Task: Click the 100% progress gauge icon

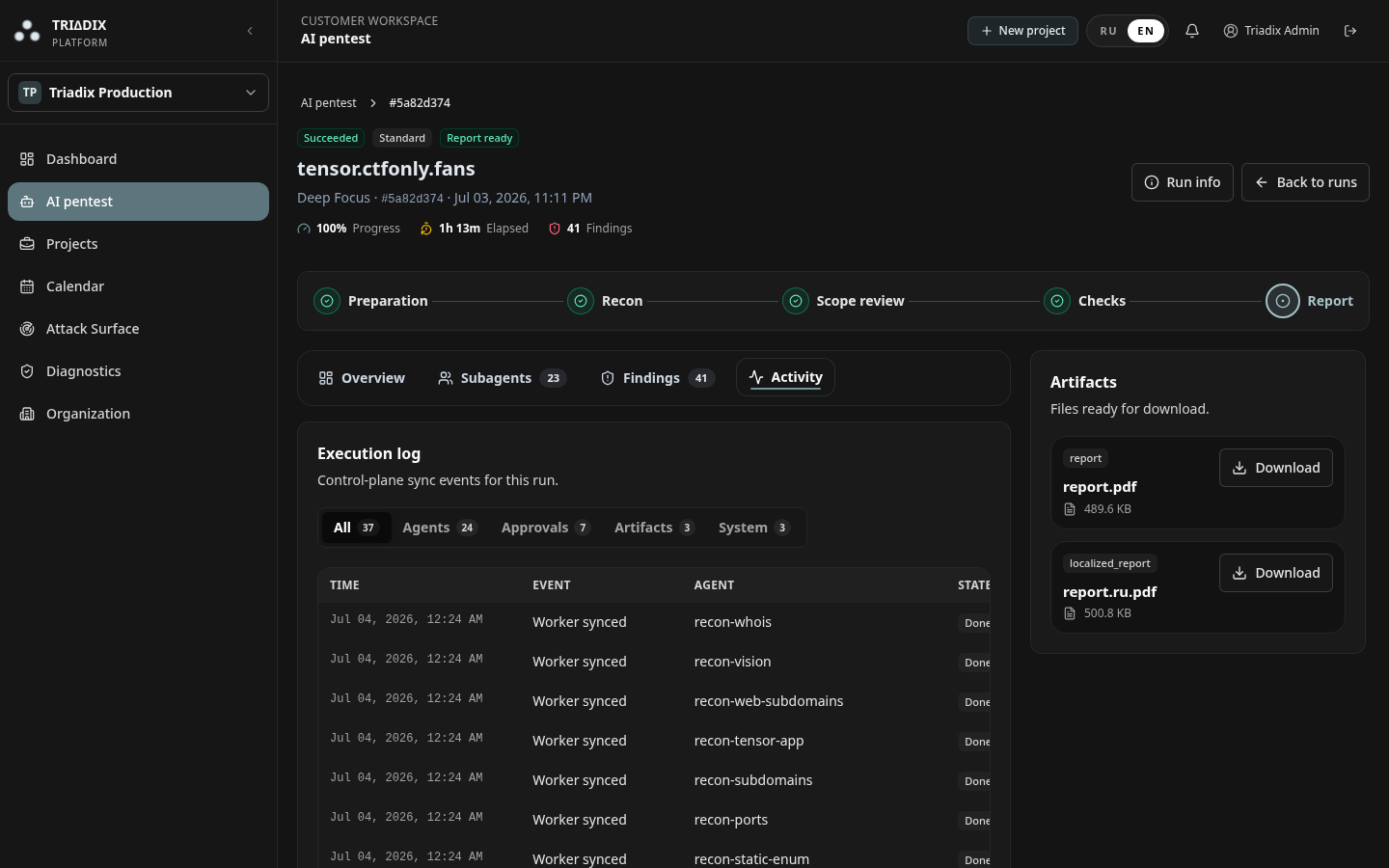Action: [x=304, y=229]
